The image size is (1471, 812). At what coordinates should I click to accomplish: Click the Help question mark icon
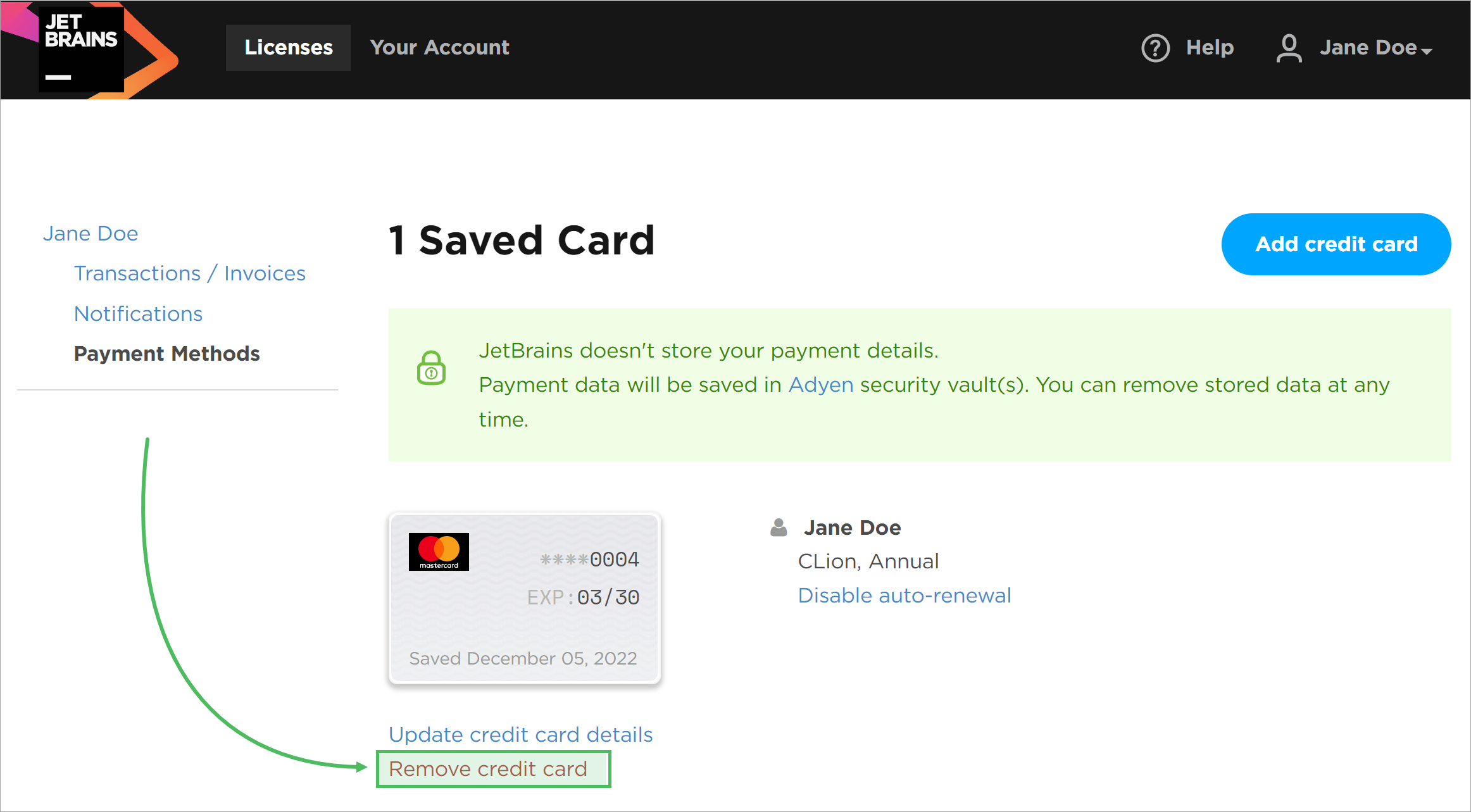pyautogui.click(x=1155, y=48)
